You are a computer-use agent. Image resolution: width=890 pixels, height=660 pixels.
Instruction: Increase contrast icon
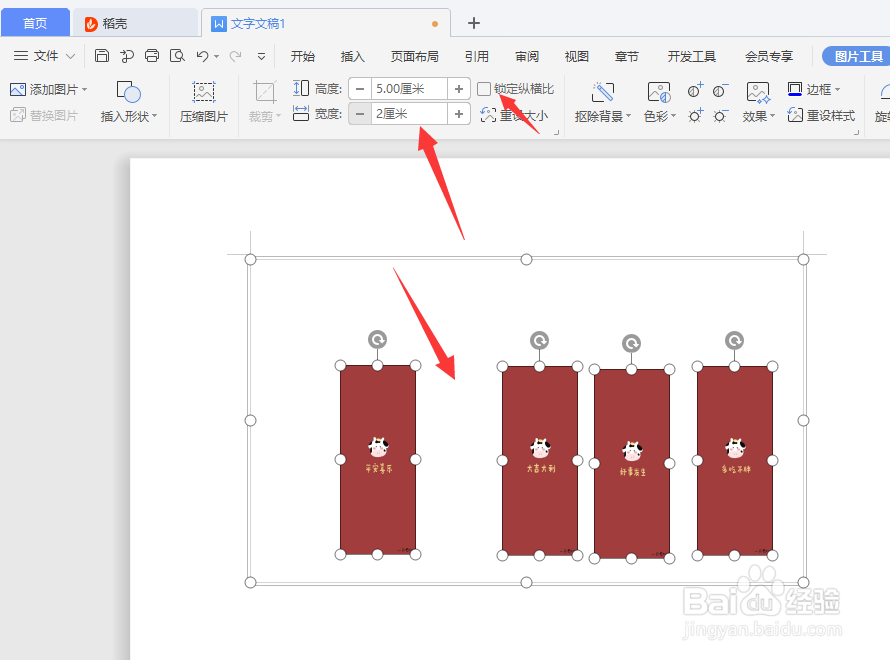pos(695,90)
